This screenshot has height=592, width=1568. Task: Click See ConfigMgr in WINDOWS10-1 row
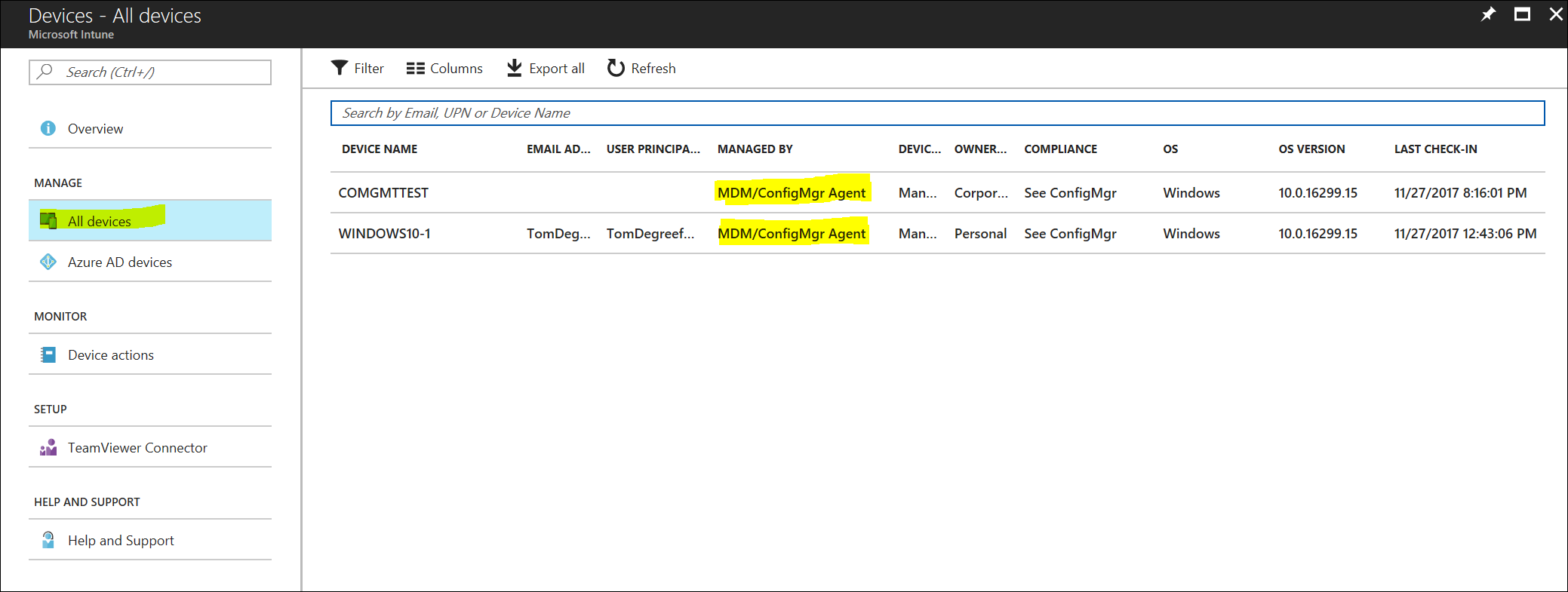tap(1070, 234)
